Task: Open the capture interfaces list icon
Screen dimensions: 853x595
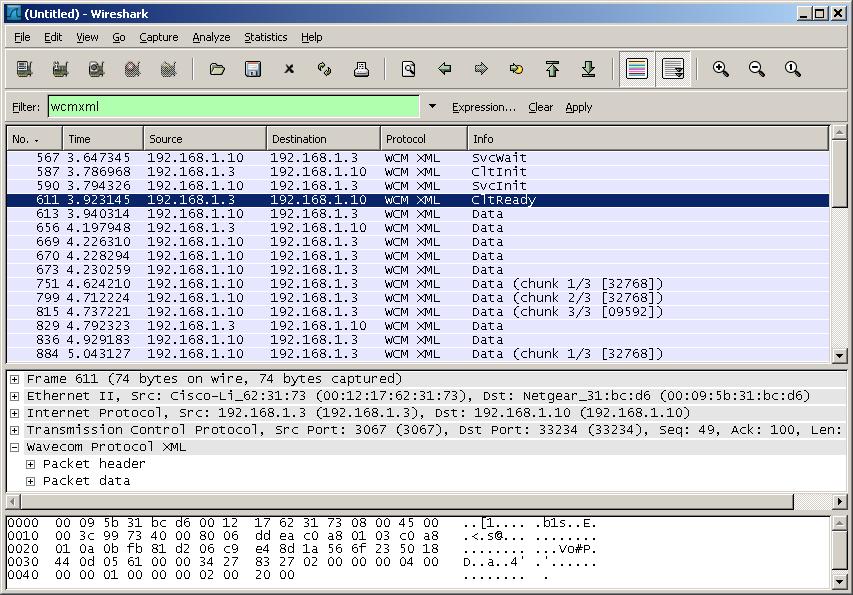Action: coord(24,69)
